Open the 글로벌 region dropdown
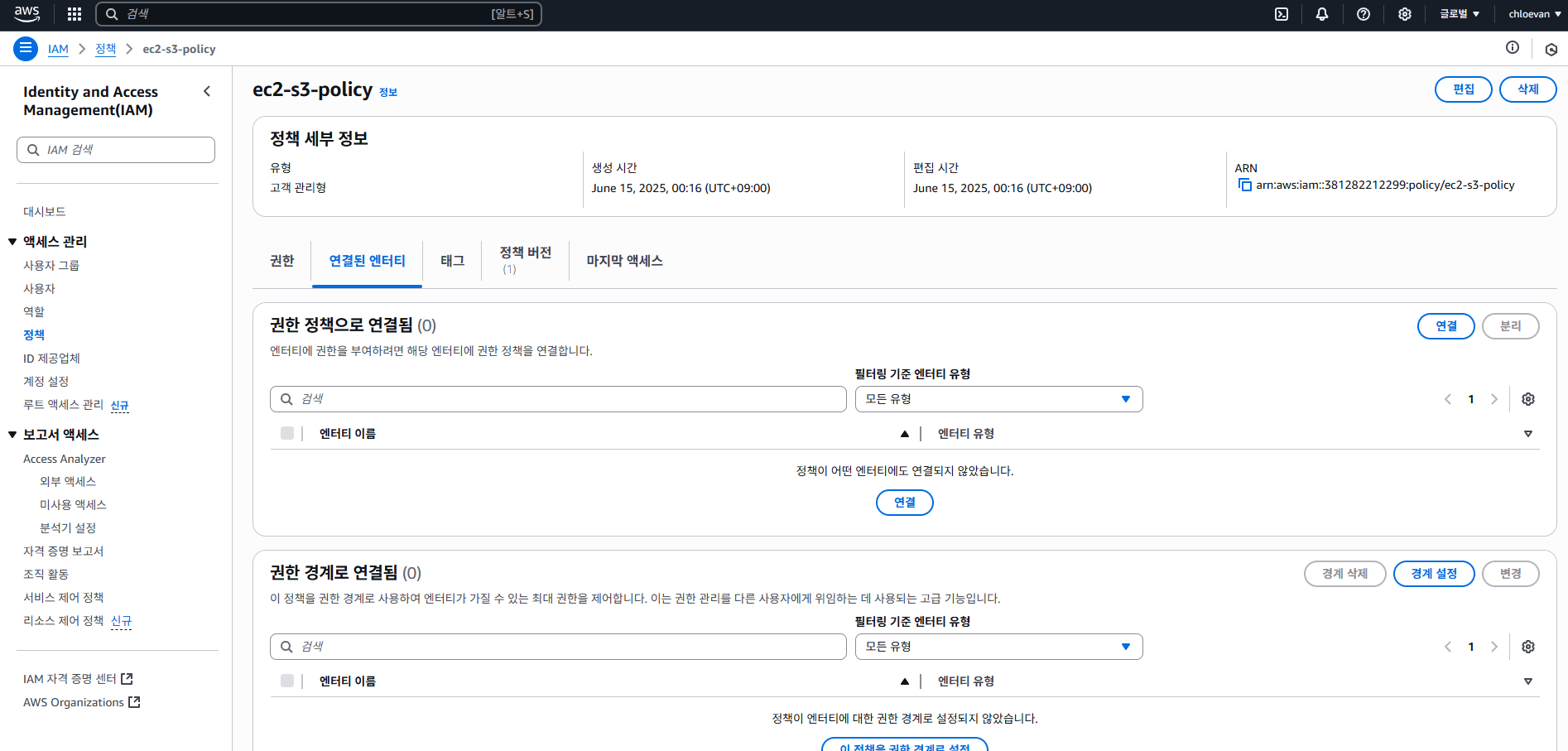The height and width of the screenshot is (751, 1568). pos(1460,14)
